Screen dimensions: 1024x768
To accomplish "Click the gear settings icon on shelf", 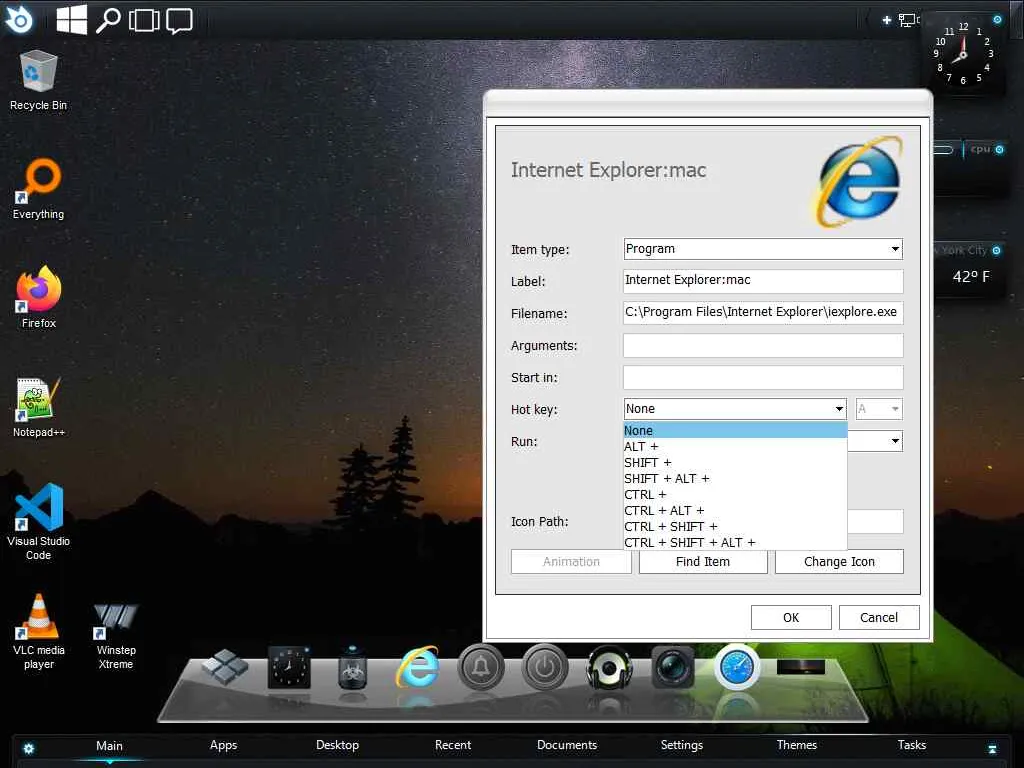I will coord(29,748).
